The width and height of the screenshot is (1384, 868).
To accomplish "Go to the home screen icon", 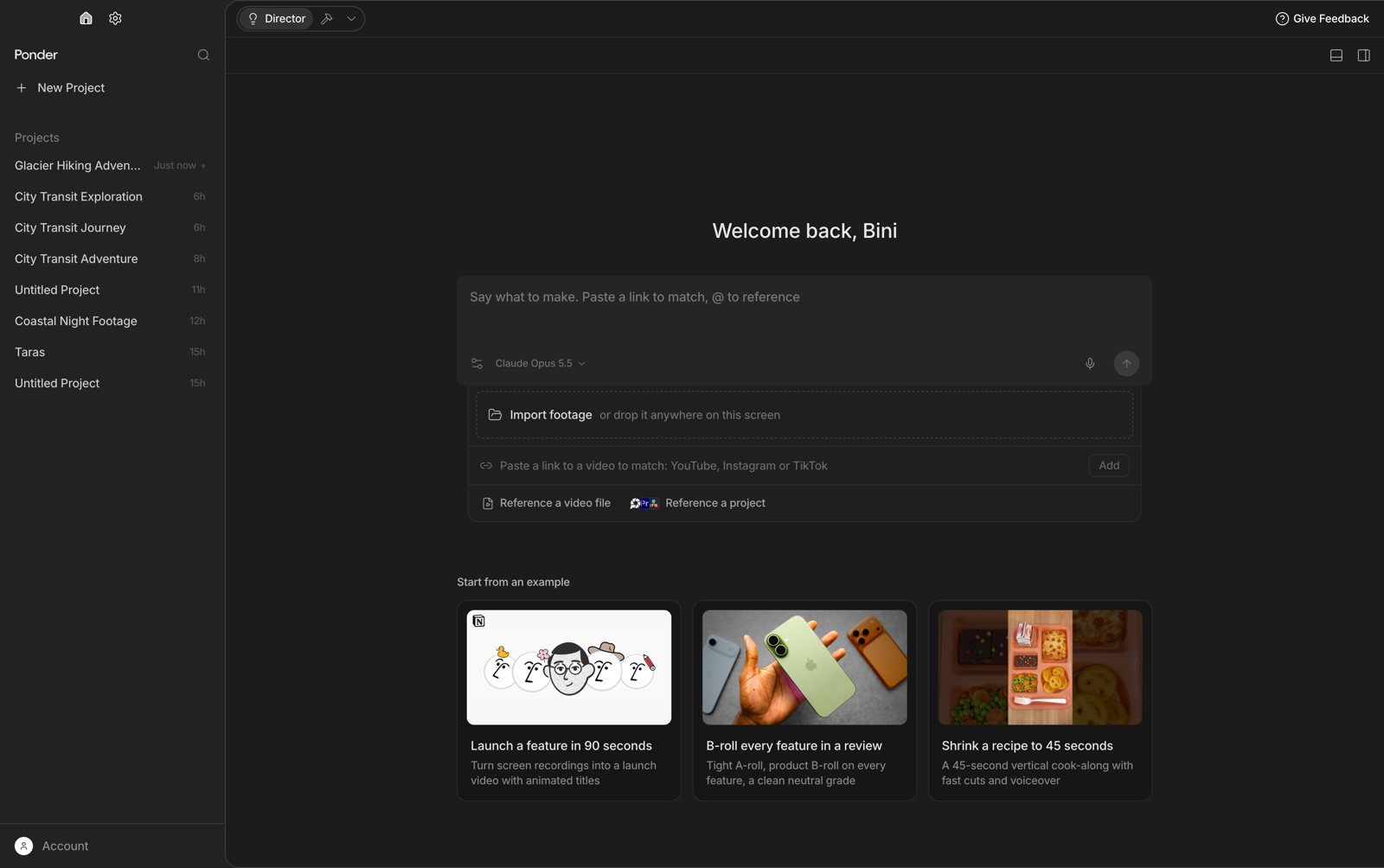I will (86, 18).
